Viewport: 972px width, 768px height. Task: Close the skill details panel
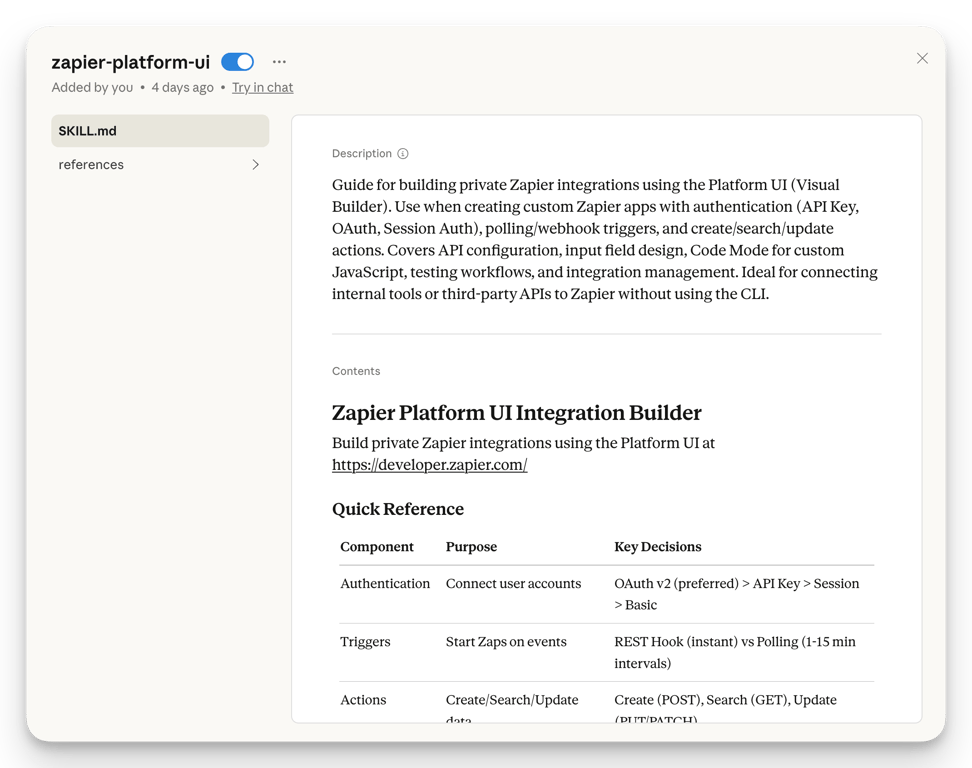click(922, 58)
